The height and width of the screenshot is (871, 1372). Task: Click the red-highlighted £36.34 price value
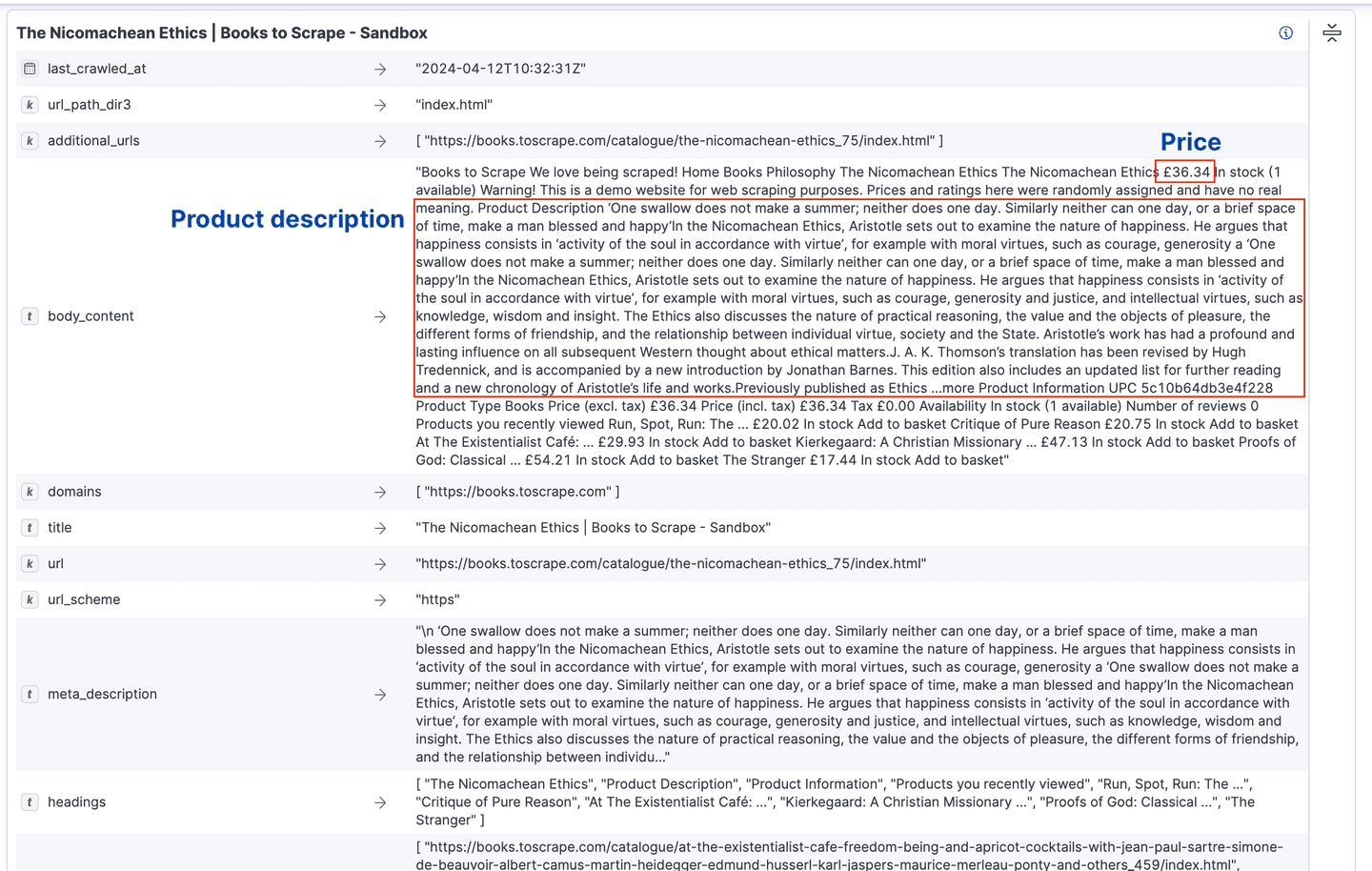[x=1184, y=172]
